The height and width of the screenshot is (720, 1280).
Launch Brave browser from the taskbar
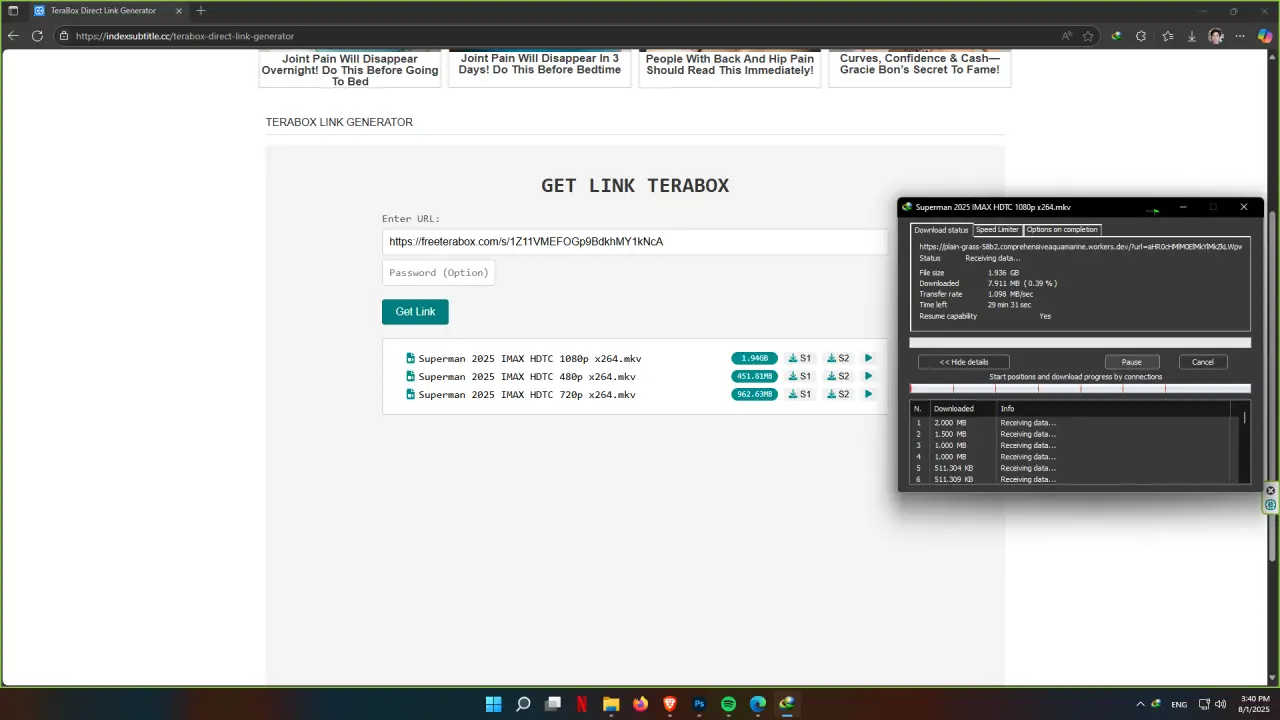click(x=670, y=704)
